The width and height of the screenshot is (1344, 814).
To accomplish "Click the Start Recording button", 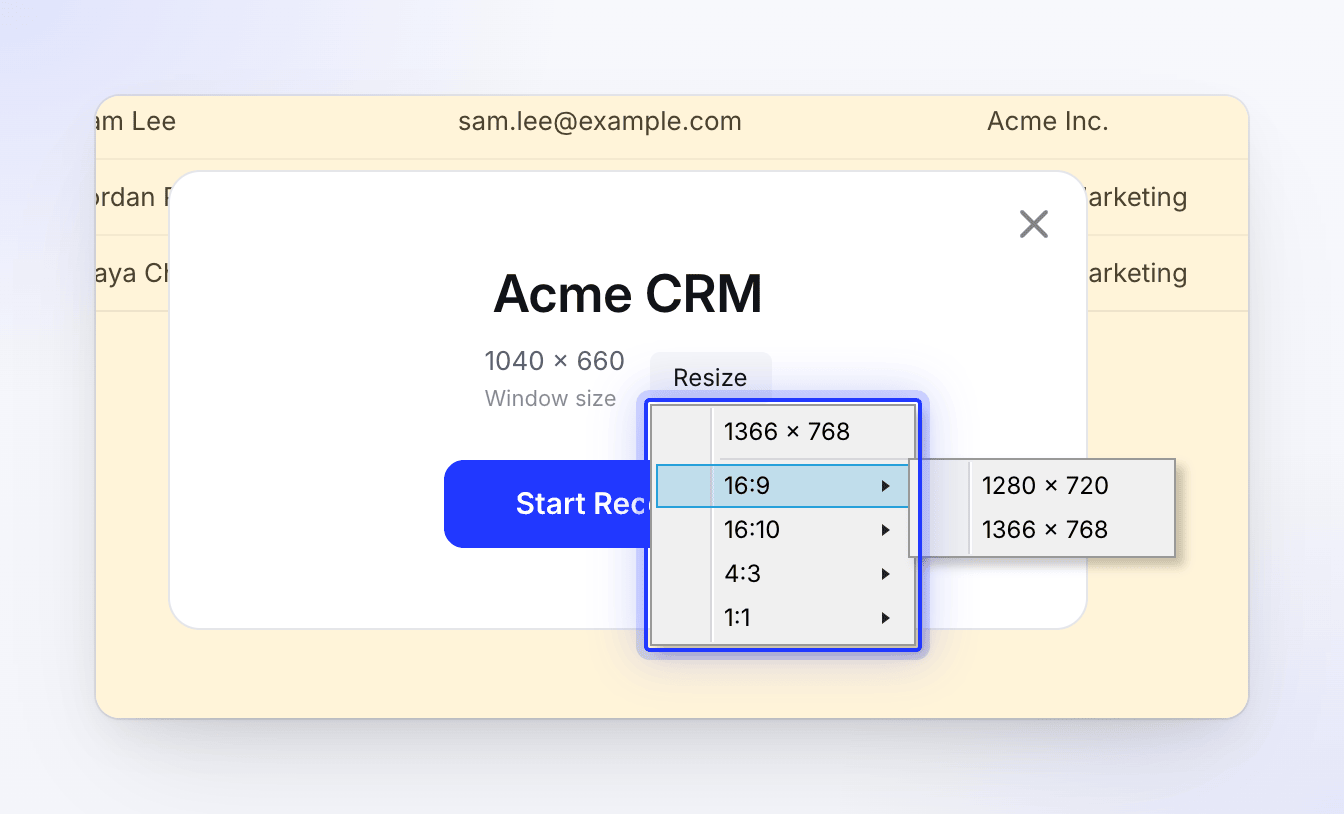I will [x=547, y=503].
